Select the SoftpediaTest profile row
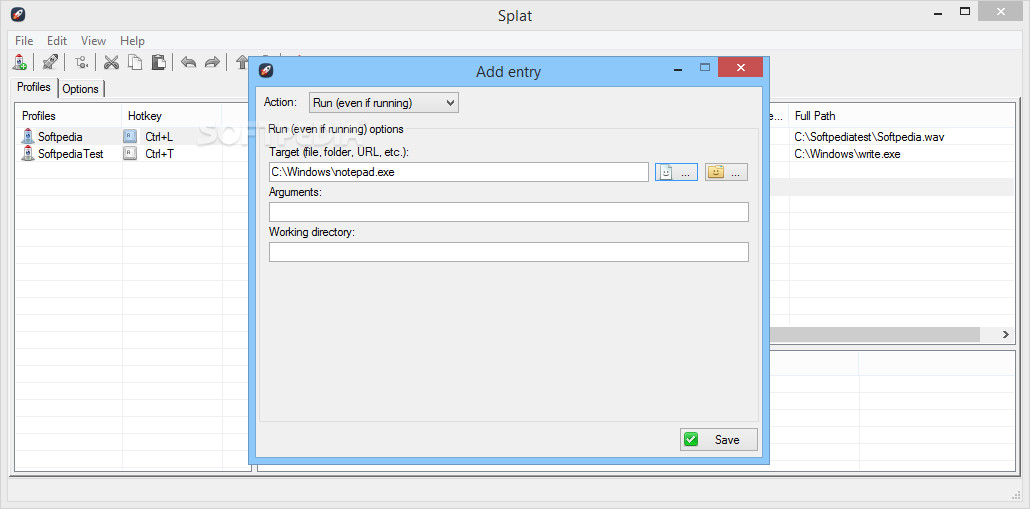The width and height of the screenshot is (1030, 509). click(133, 154)
